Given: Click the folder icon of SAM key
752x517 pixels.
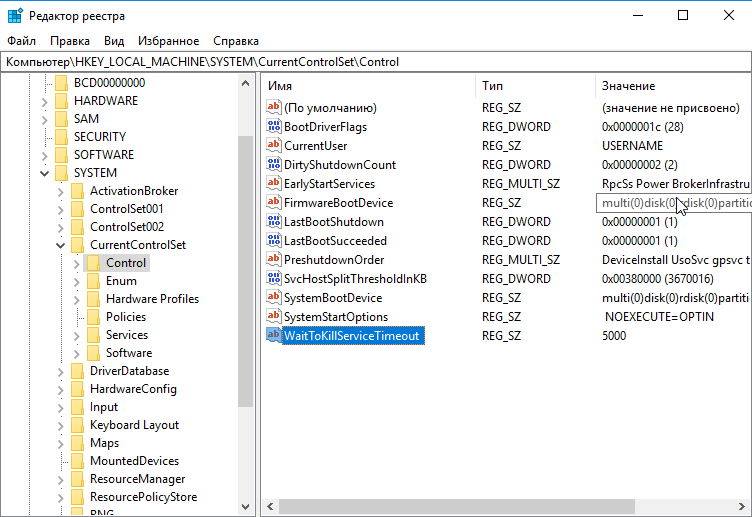Looking at the screenshot, I should (x=61, y=119).
